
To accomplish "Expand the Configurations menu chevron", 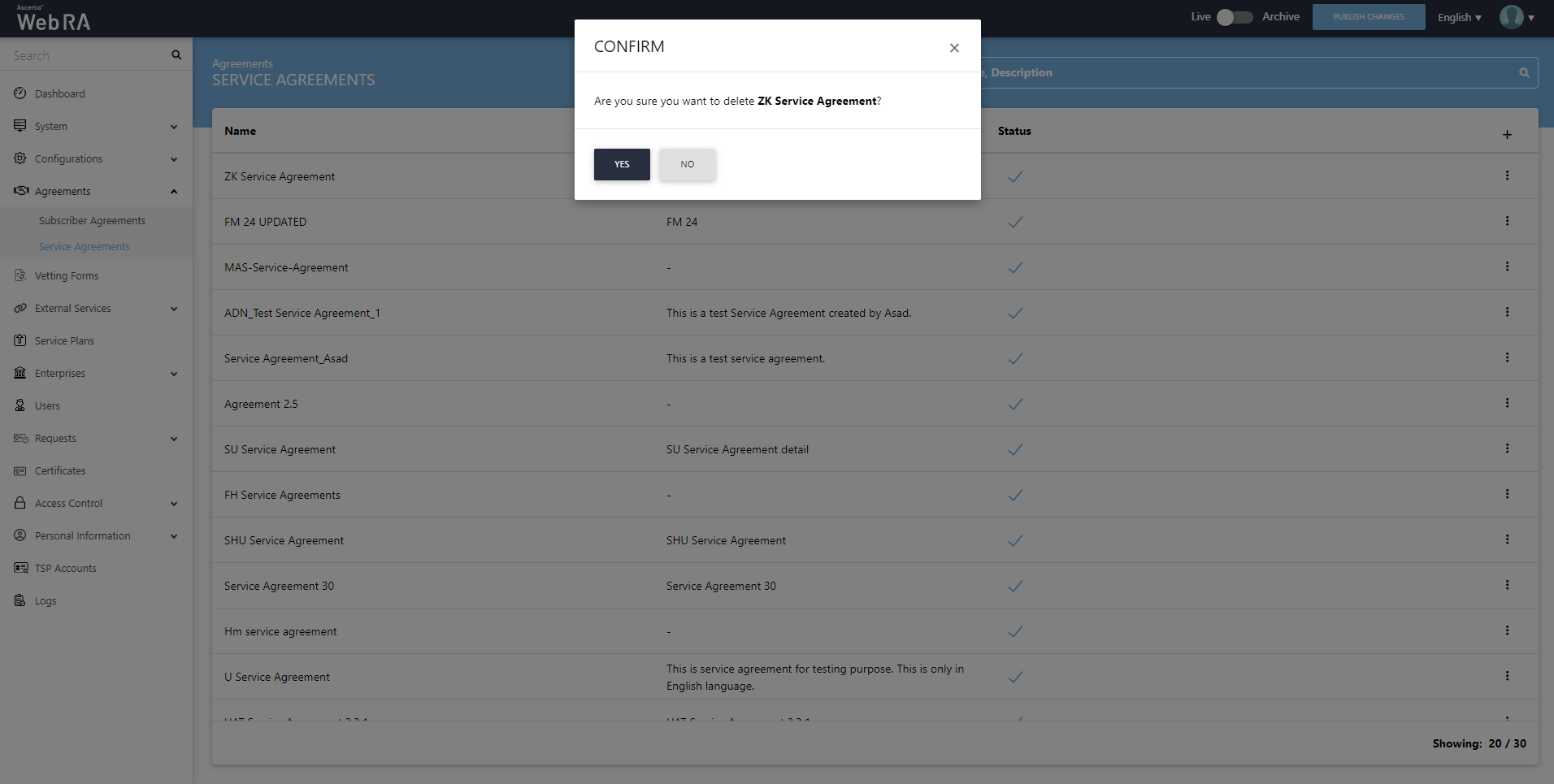I will (x=174, y=159).
